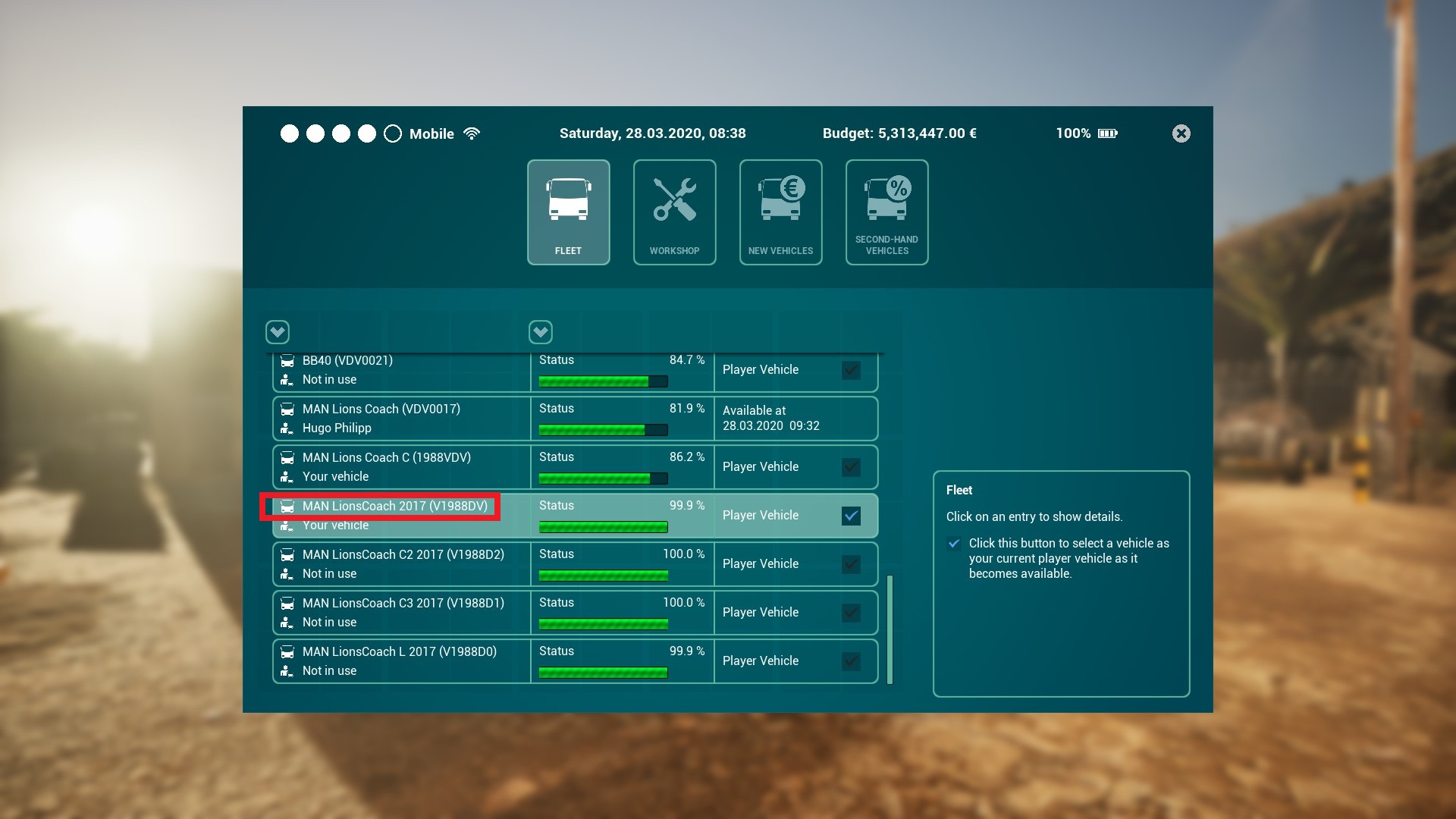The width and height of the screenshot is (1456, 819).
Task: Click 'Your vehicle' under MAN Lions Coach C
Action: (x=335, y=477)
